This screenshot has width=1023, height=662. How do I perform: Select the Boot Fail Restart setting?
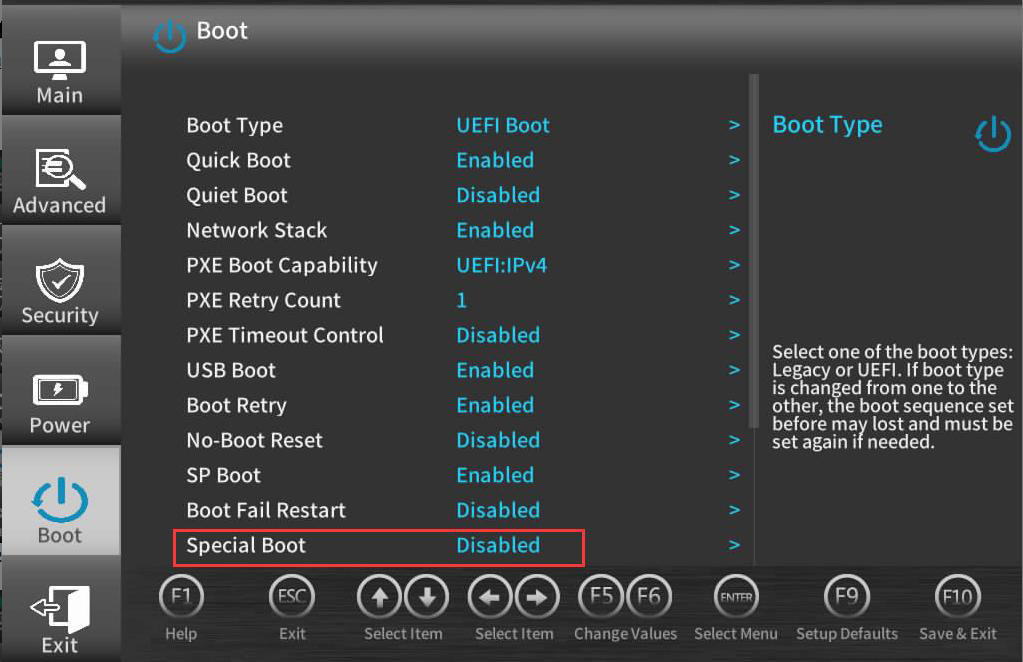[266, 510]
